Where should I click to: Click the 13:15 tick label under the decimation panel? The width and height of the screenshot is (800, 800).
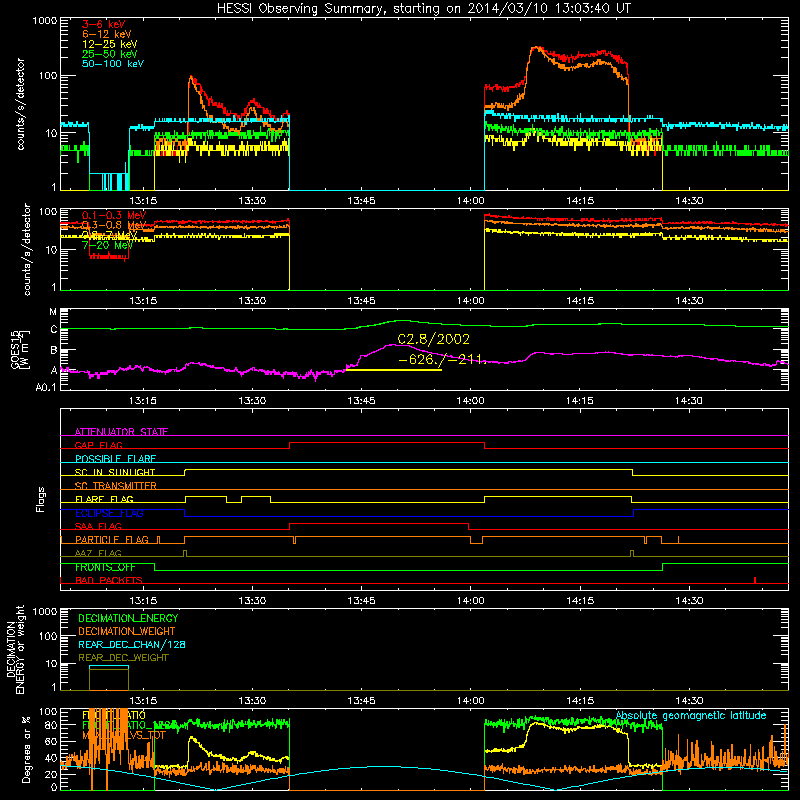pyautogui.click(x=143, y=701)
